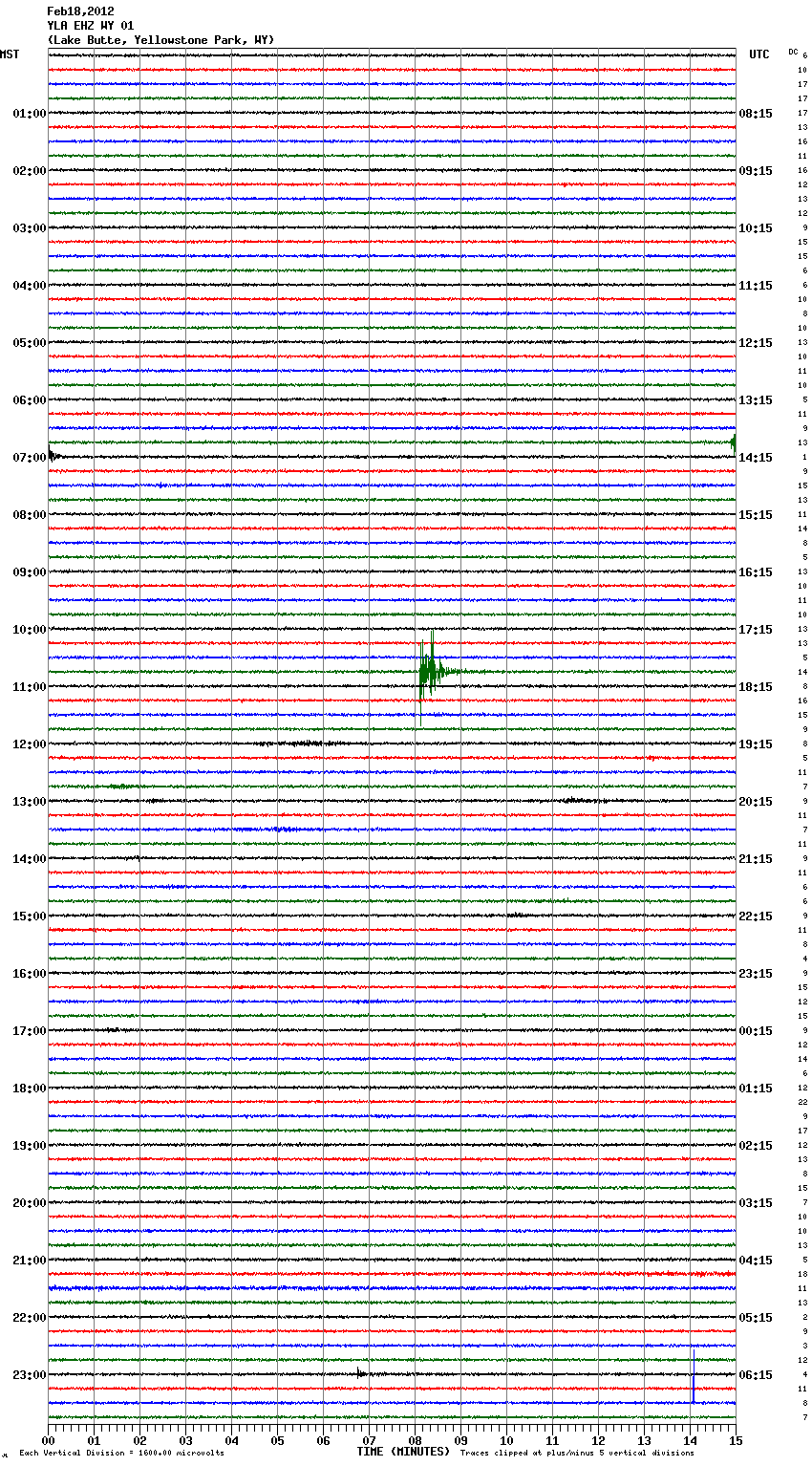The image size is (812, 1466).
Task: Select the 05:00 MST time label
Action: pos(30,343)
